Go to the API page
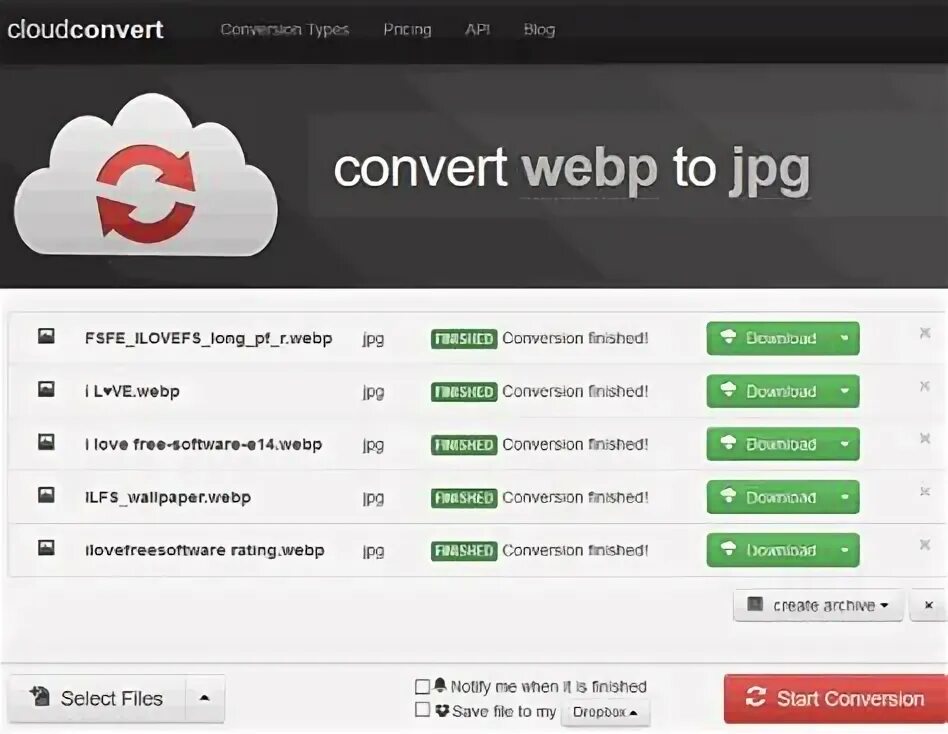Viewport: 948px width, 734px height. (x=477, y=29)
